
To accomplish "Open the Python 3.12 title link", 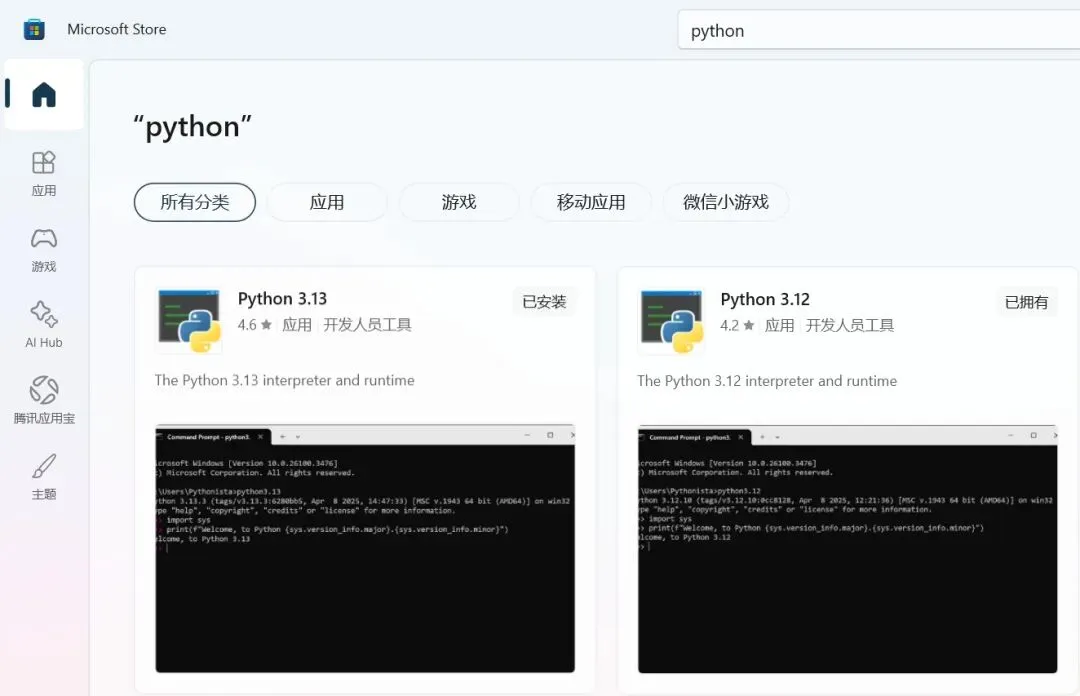I will coord(765,299).
